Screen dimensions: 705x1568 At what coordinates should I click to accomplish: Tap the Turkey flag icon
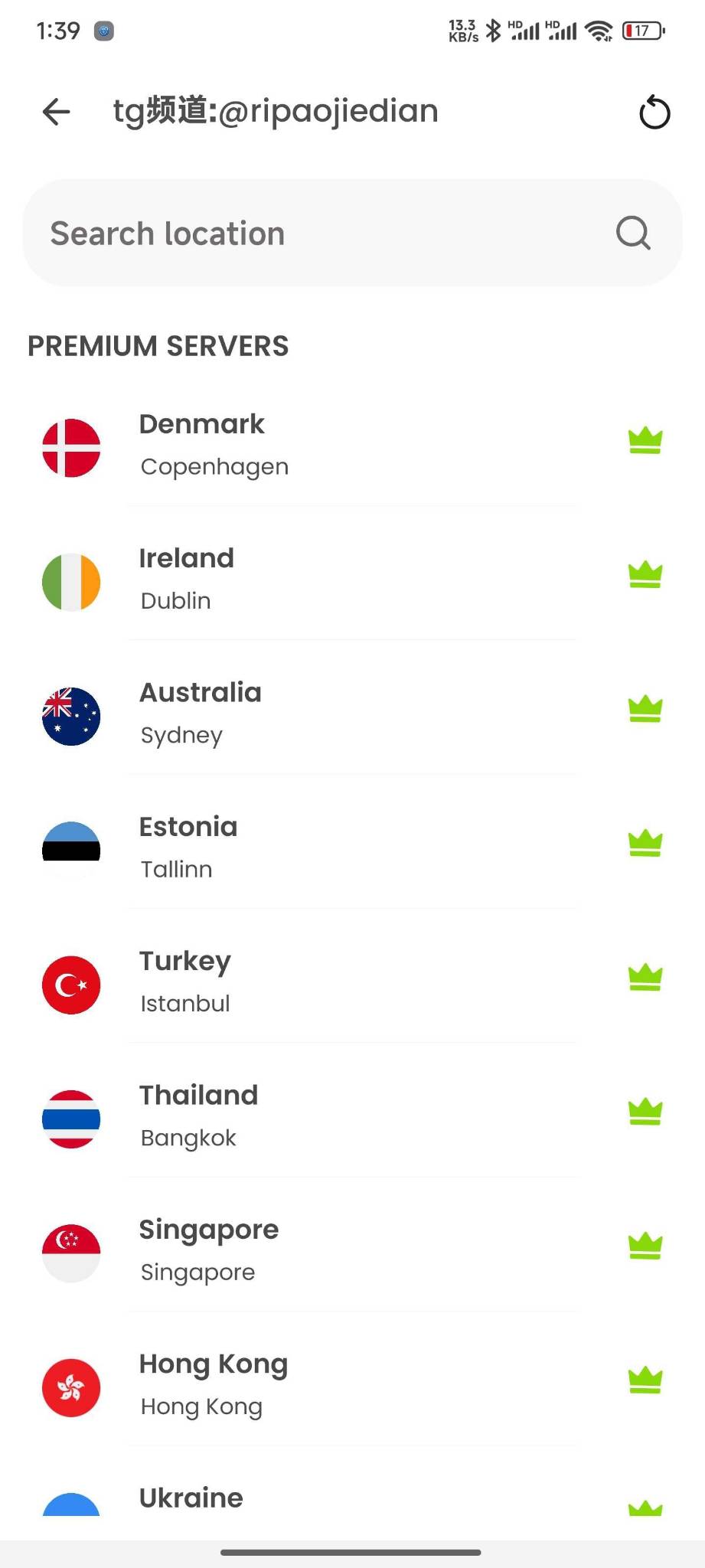coord(71,985)
